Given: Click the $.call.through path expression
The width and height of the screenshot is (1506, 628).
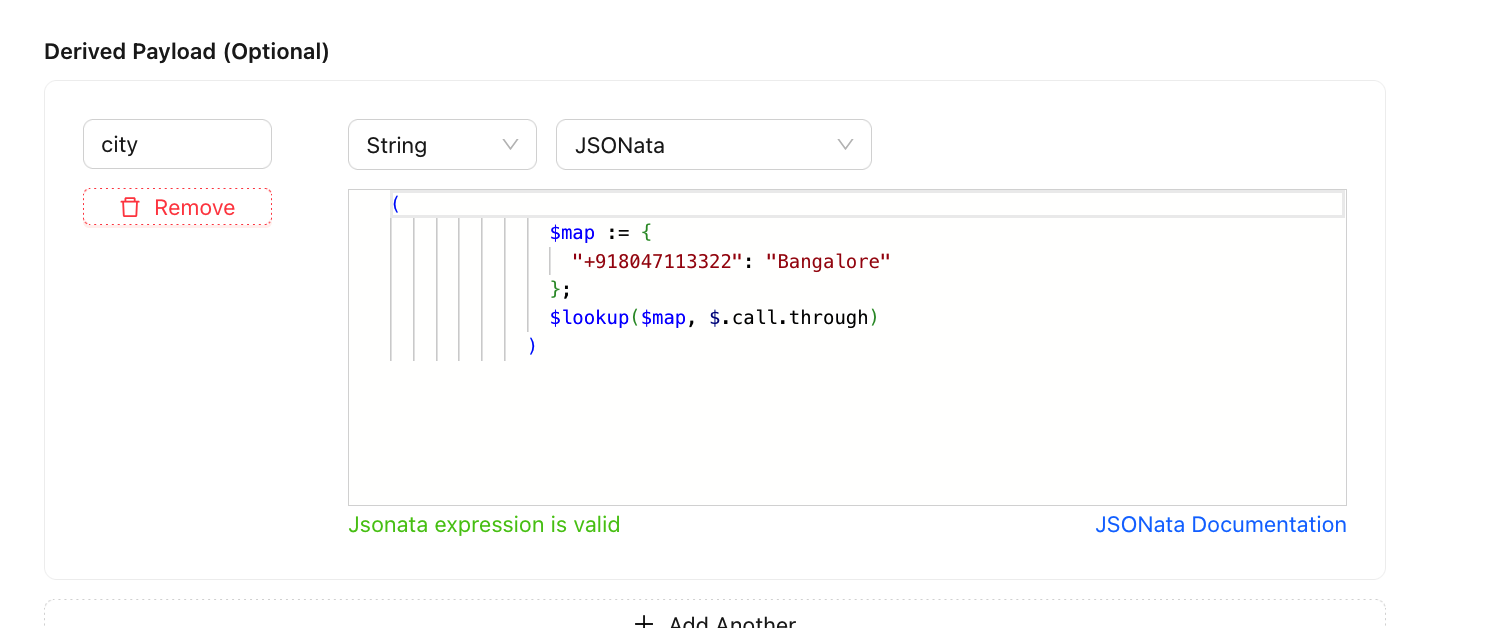Looking at the screenshot, I should pyautogui.click(x=788, y=318).
